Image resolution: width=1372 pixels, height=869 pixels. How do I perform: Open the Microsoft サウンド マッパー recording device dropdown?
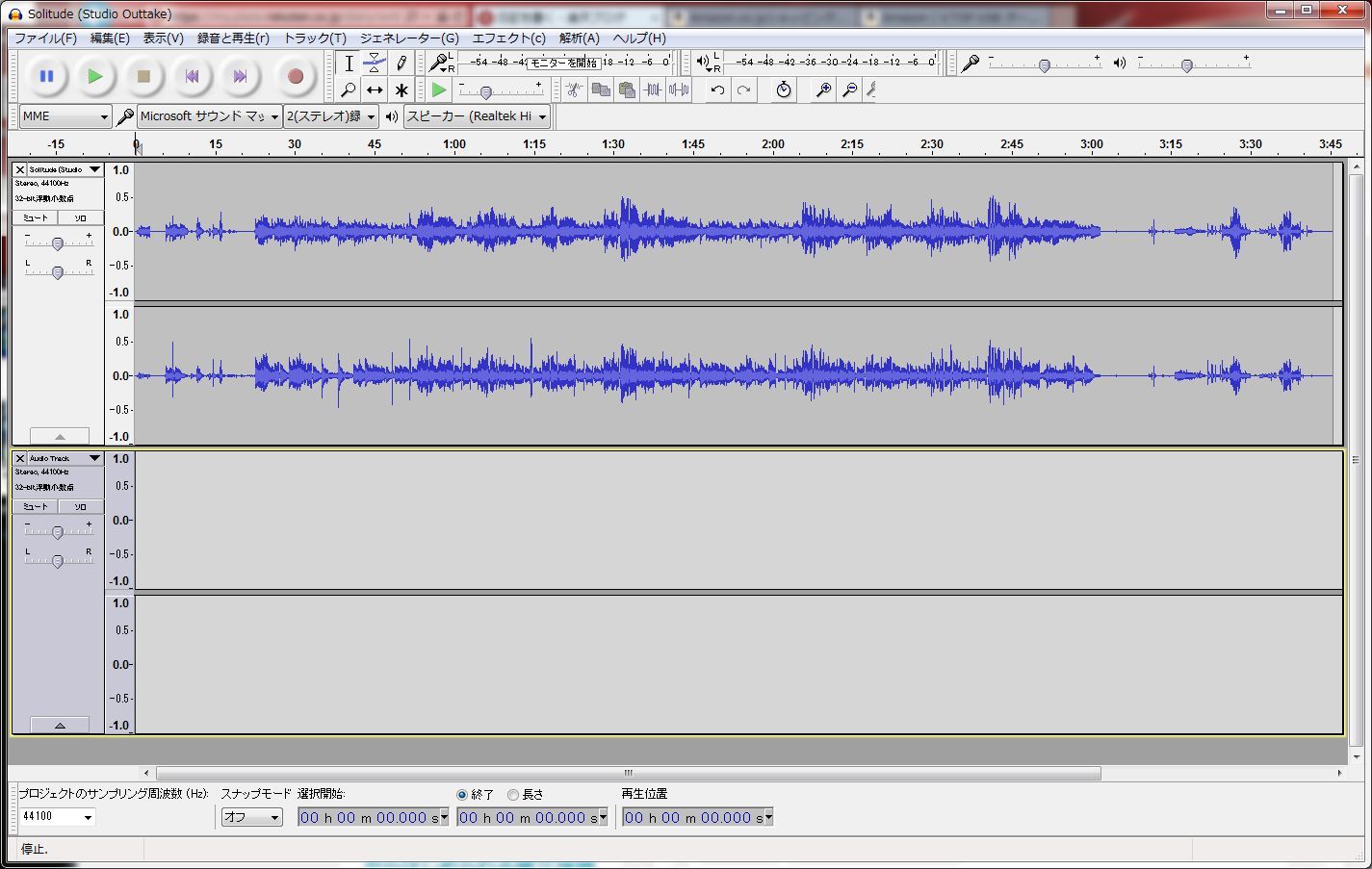(x=209, y=116)
